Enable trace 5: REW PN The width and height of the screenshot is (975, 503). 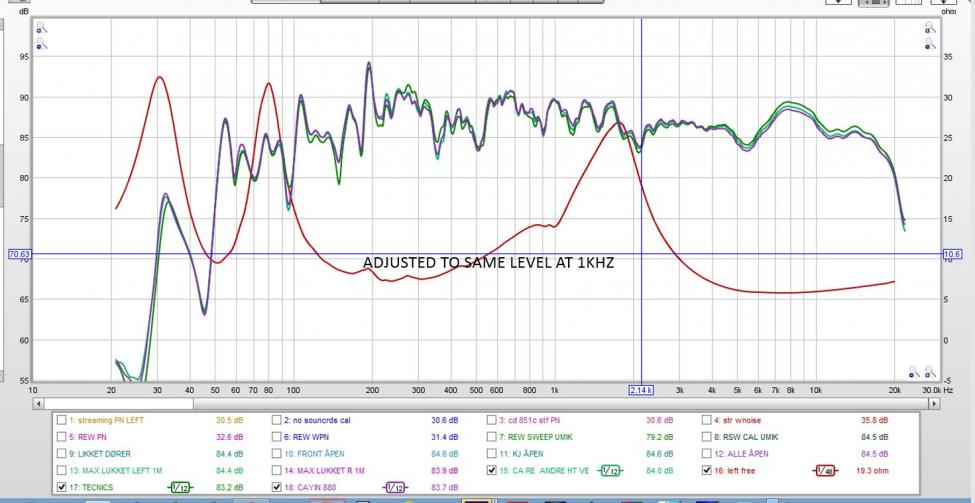coord(61,437)
